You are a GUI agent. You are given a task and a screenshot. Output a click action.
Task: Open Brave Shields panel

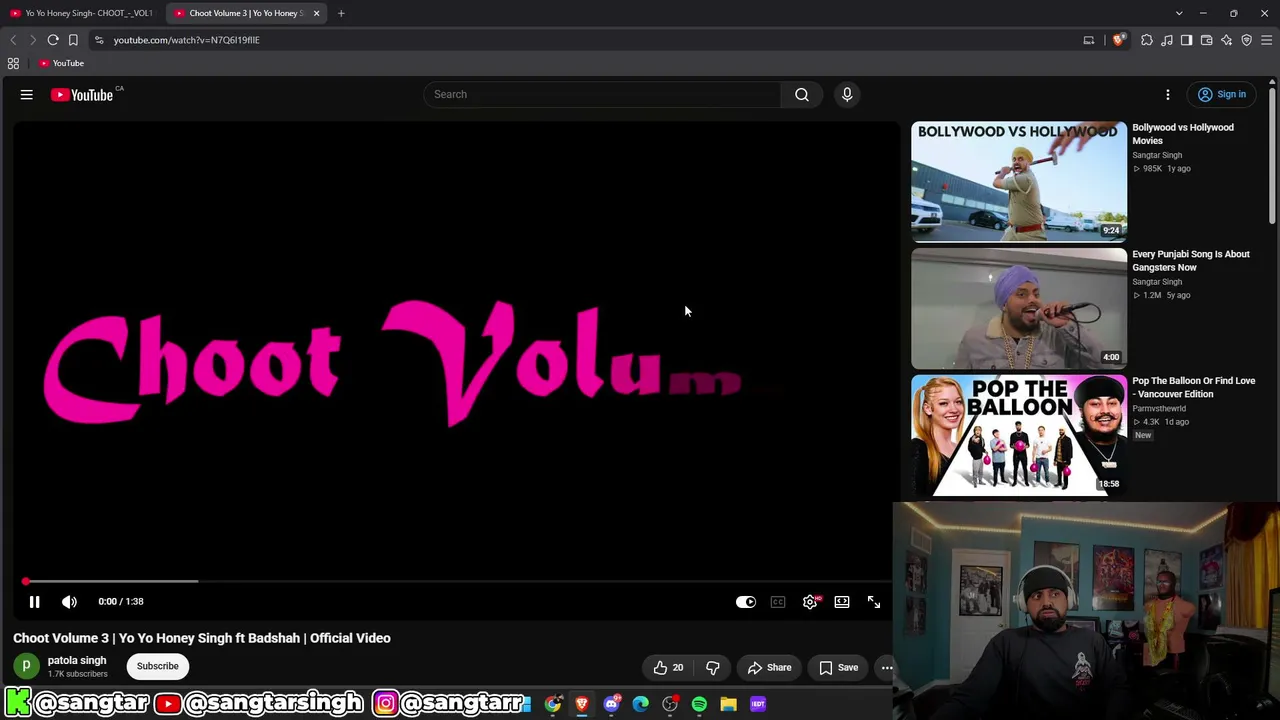[x=1118, y=40]
